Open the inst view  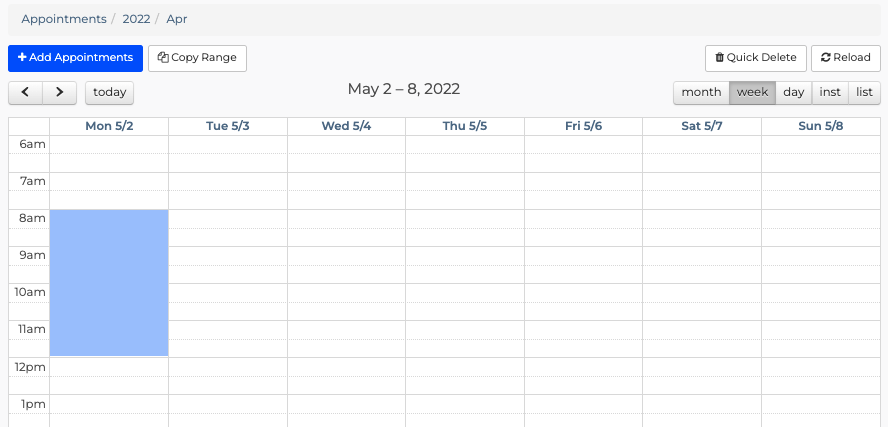coord(830,93)
